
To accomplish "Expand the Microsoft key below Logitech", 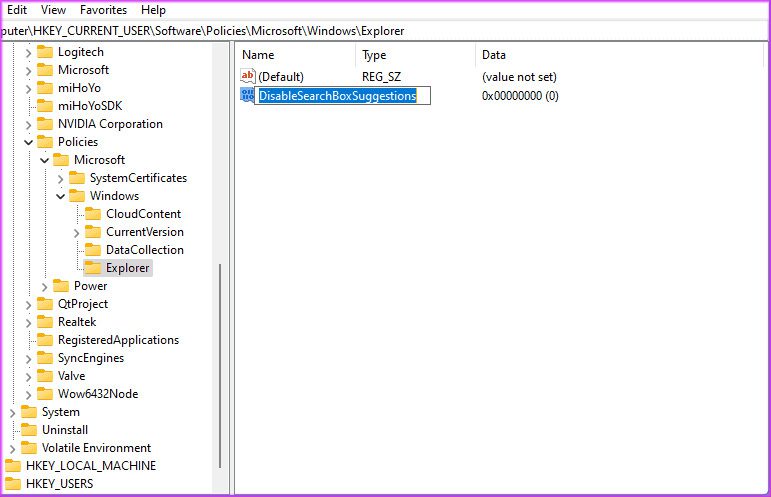I will point(28,71).
